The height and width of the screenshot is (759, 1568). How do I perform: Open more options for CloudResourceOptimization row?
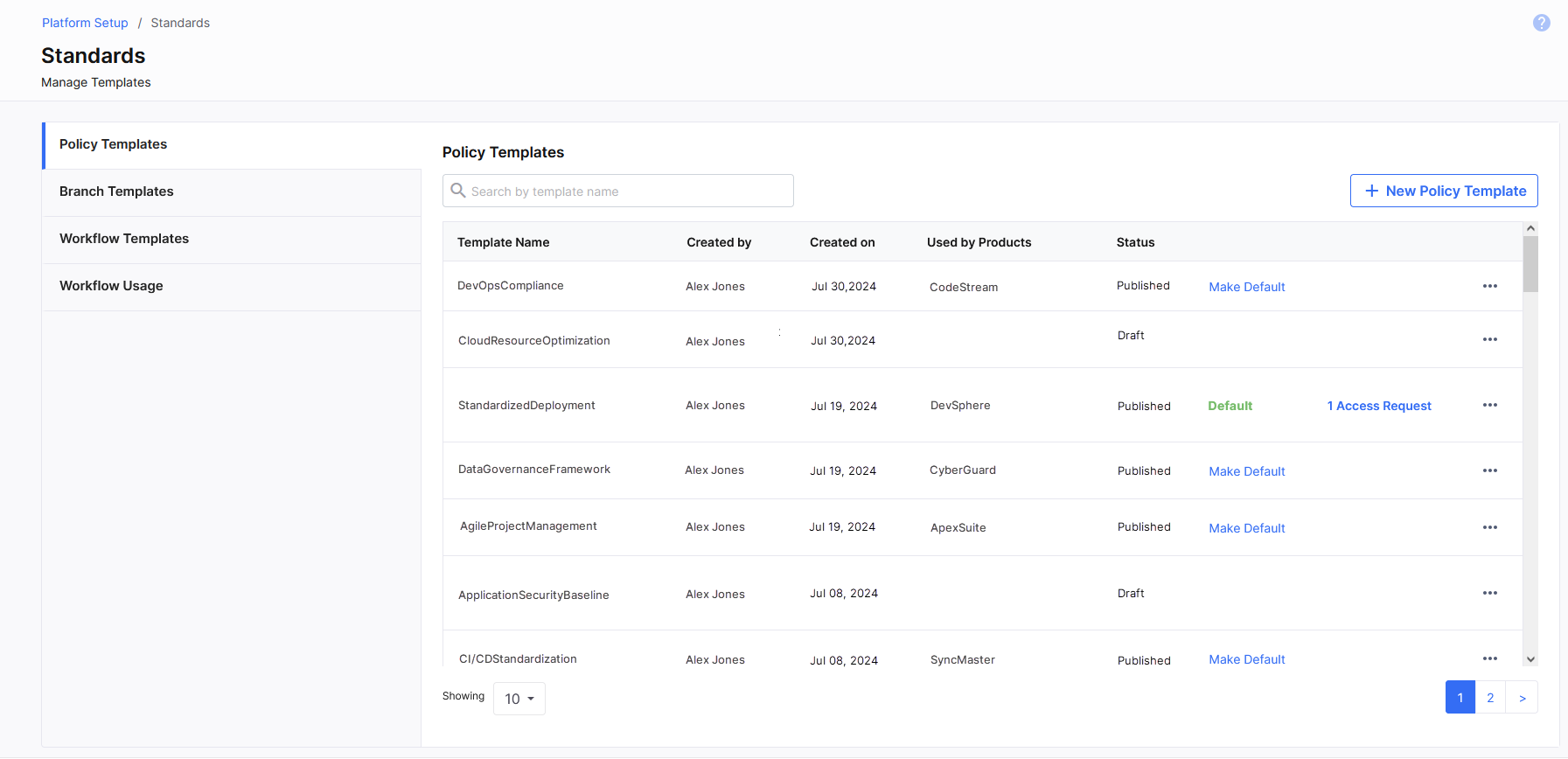[1490, 339]
